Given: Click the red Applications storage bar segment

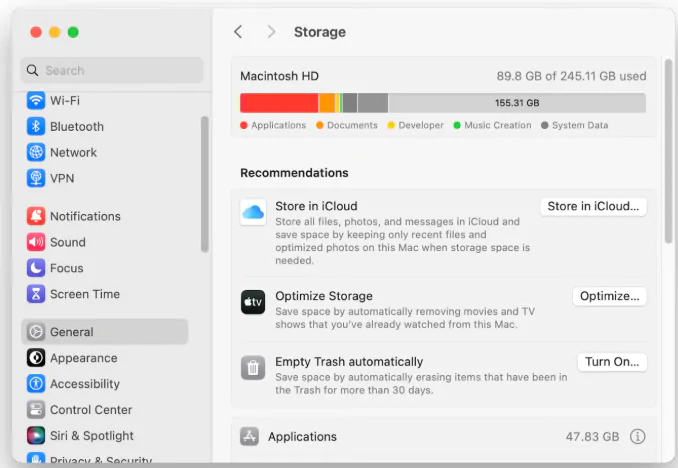Looking at the screenshot, I should pos(279,103).
